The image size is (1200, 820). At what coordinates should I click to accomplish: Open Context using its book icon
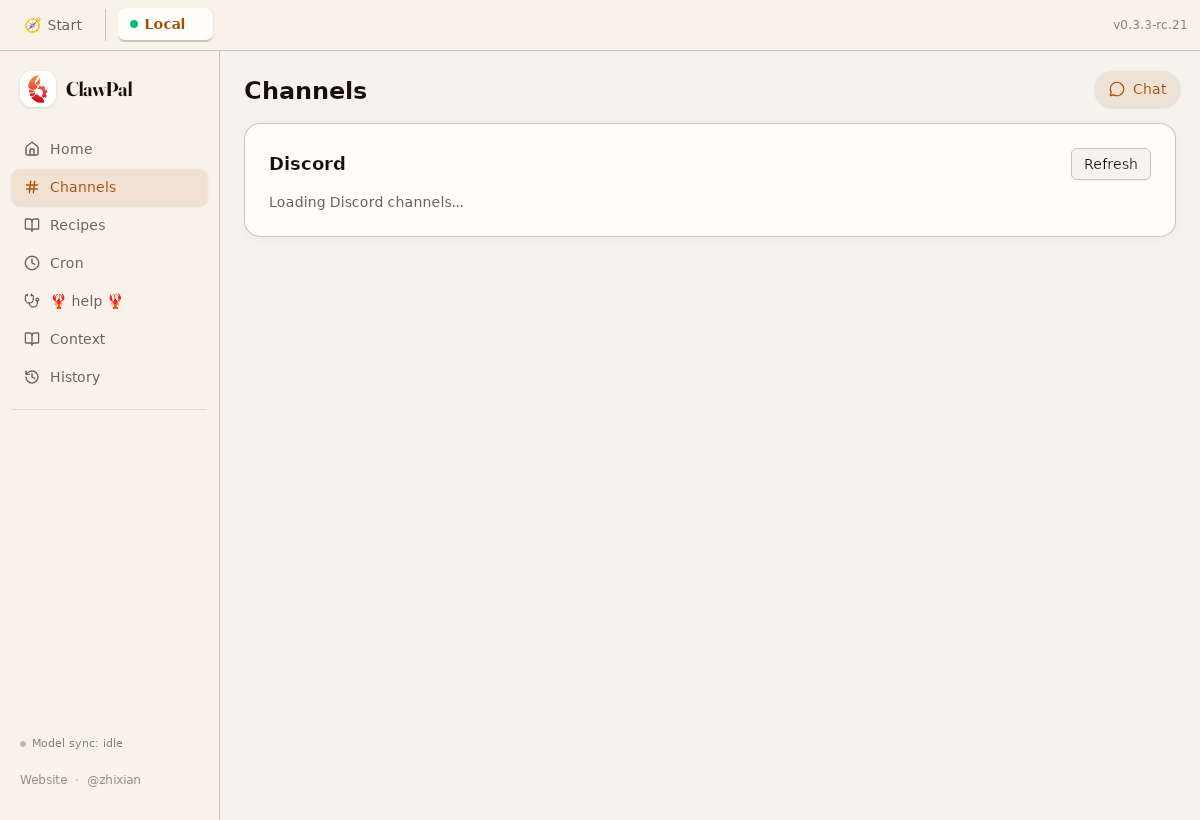pos(32,339)
